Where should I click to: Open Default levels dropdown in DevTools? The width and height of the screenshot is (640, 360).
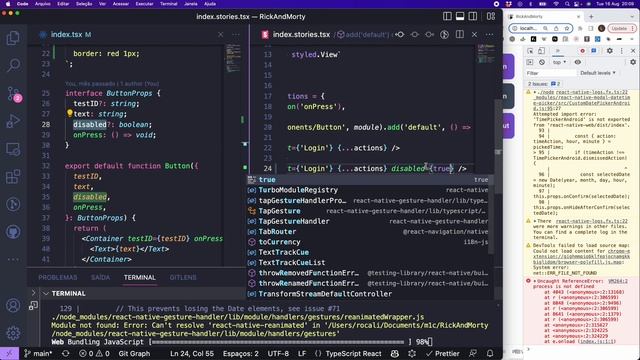[x=598, y=73]
